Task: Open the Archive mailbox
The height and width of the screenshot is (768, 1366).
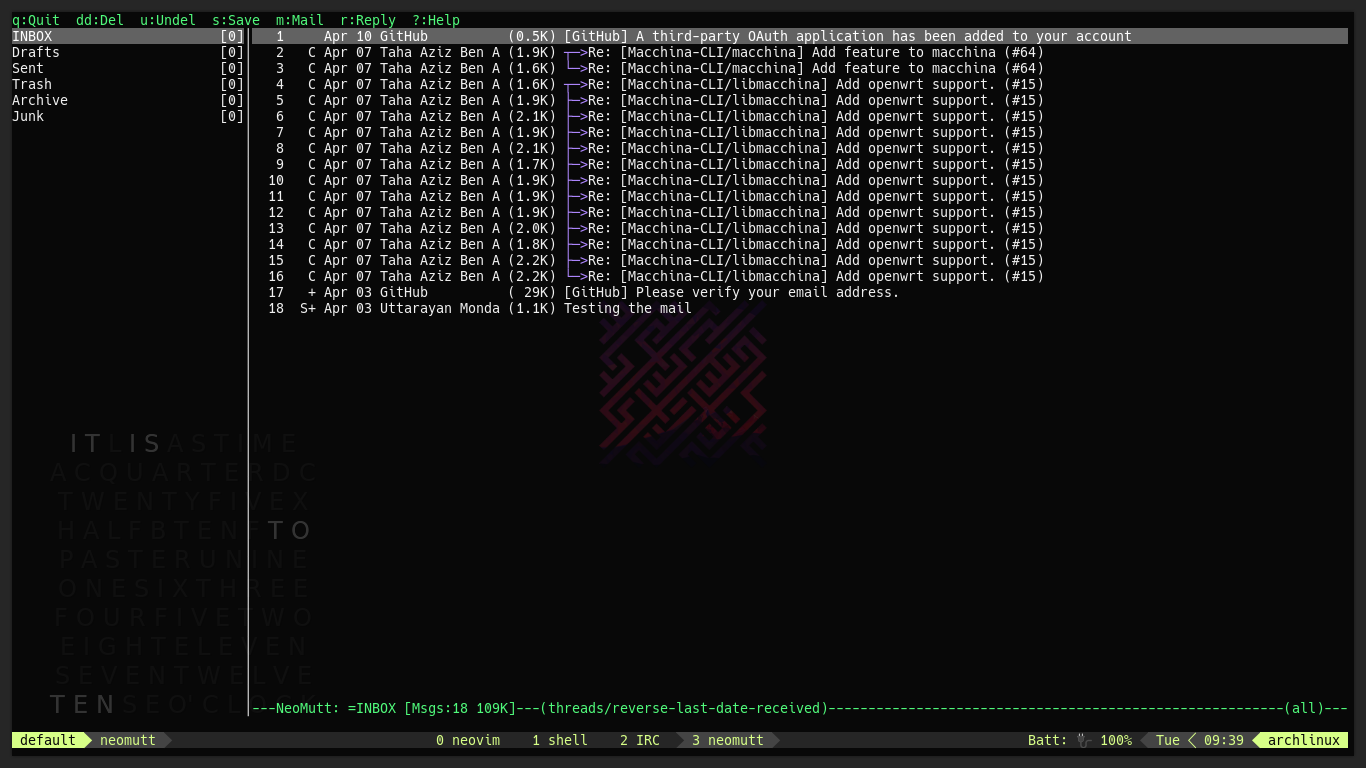Action: pos(40,100)
